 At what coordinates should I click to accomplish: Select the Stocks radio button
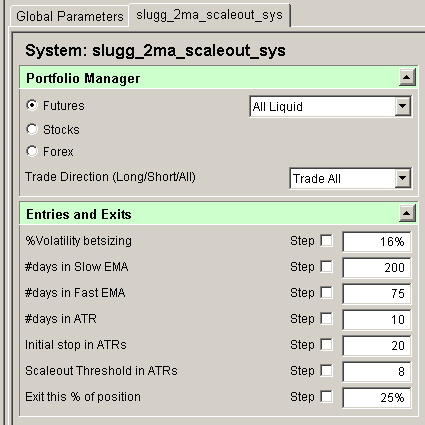coord(32,129)
